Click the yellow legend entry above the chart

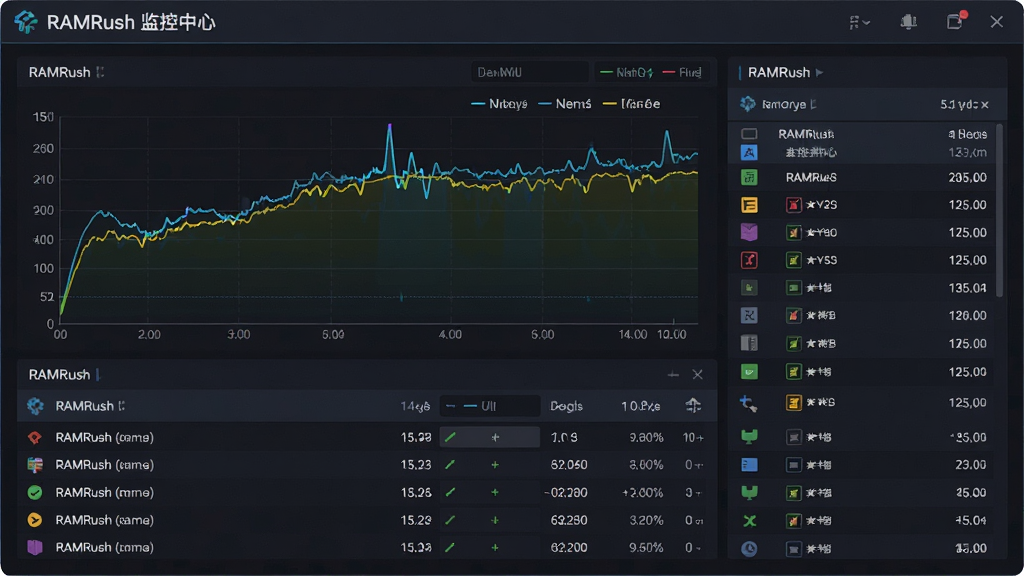pyautogui.click(x=632, y=104)
